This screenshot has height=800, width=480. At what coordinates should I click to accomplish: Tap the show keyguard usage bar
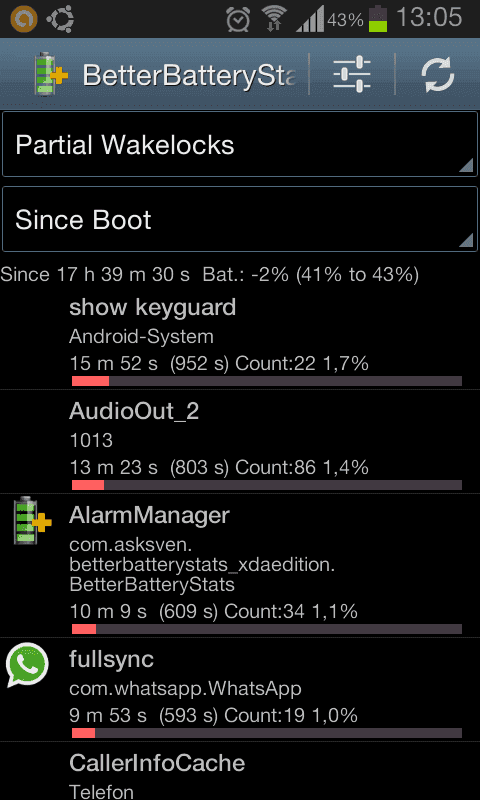[267, 381]
